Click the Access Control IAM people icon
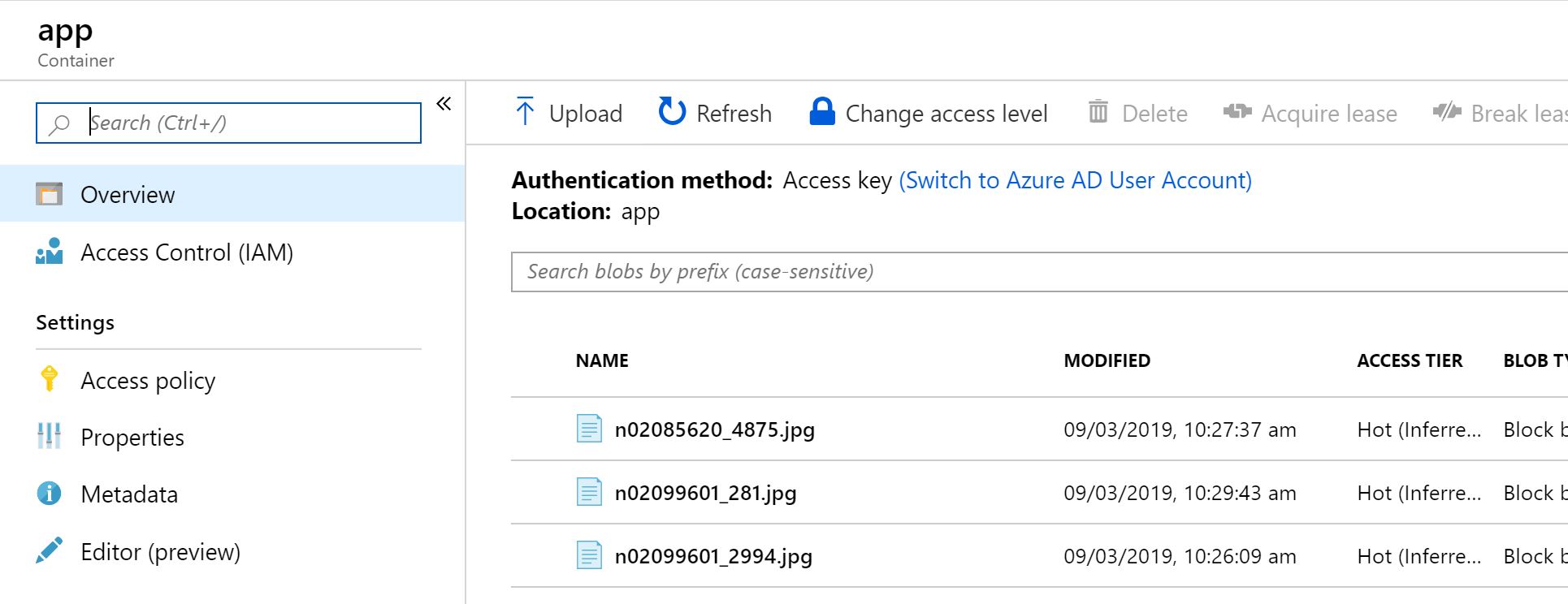Screen dimensions: 1568x604 [x=50, y=251]
